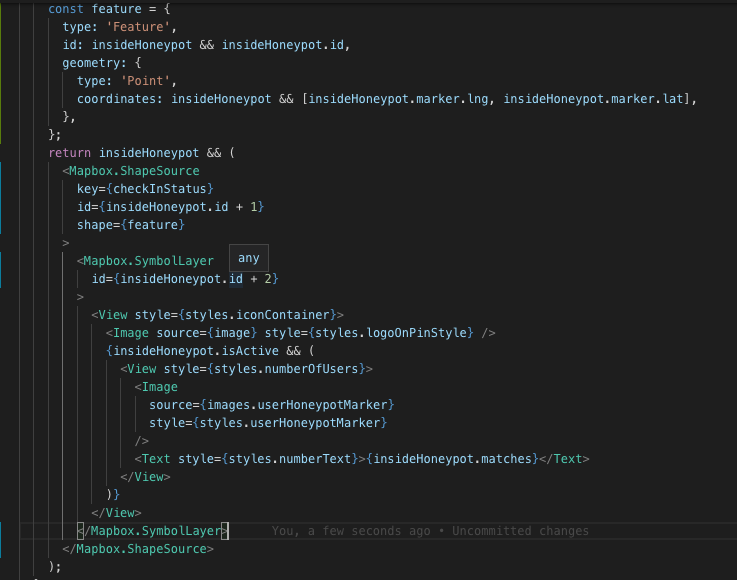Click 'insideHoneypot.isActive' condition
The width and height of the screenshot is (737, 580).
(196, 351)
